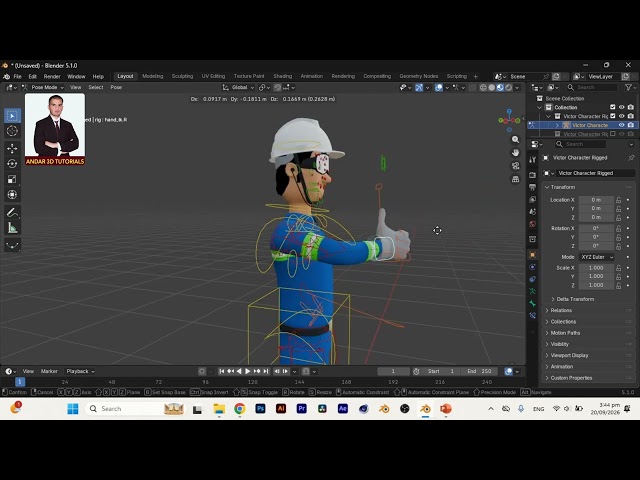Activate the Transform tool
640x480 pixels.
[12, 195]
